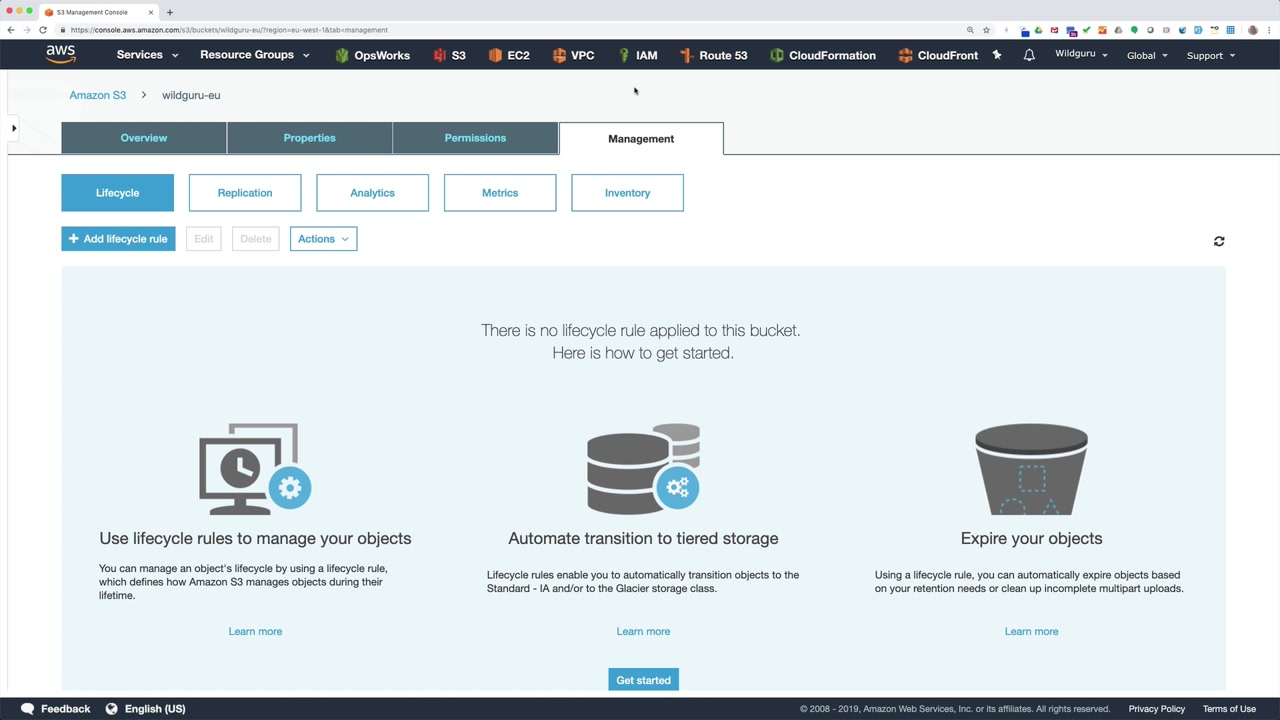Bookmark this page with the star icon
The height and width of the screenshot is (720, 1280).
[x=986, y=30]
